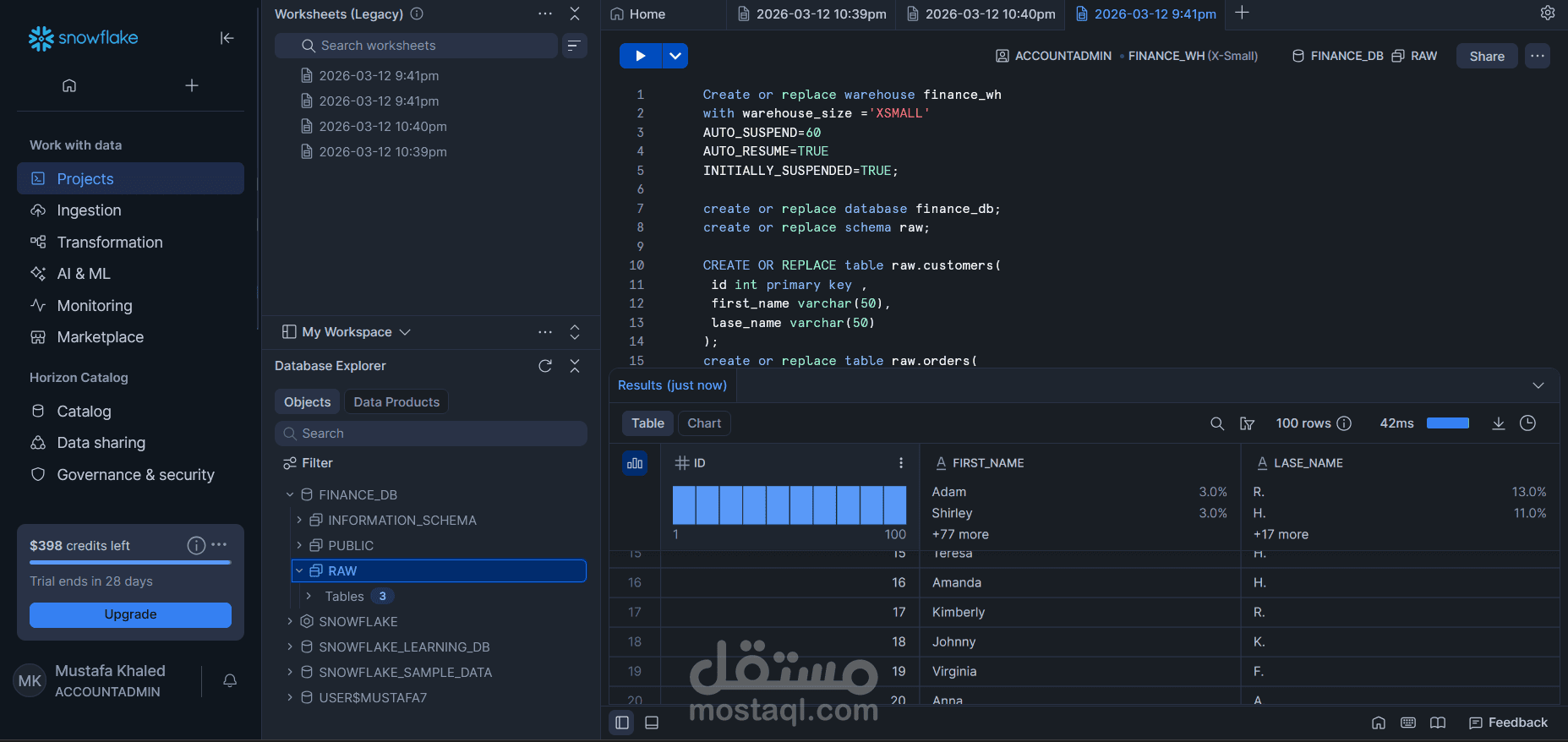Open the Worksheets (Legacy) info icon
This screenshot has height=742, width=1568.
[x=417, y=14]
